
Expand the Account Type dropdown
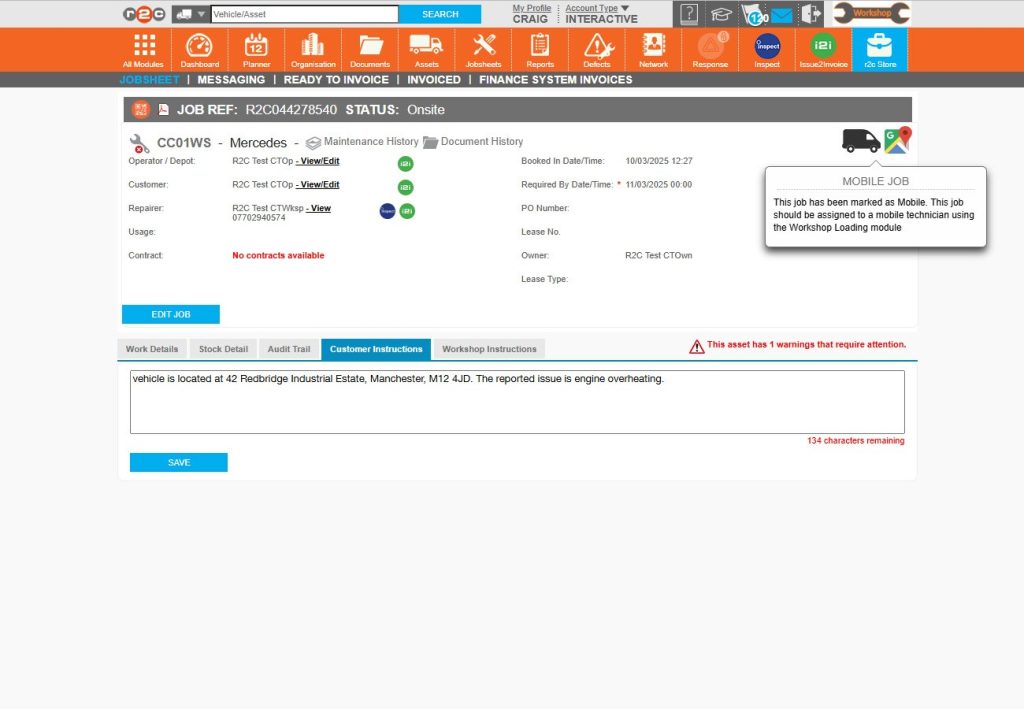[596, 7]
